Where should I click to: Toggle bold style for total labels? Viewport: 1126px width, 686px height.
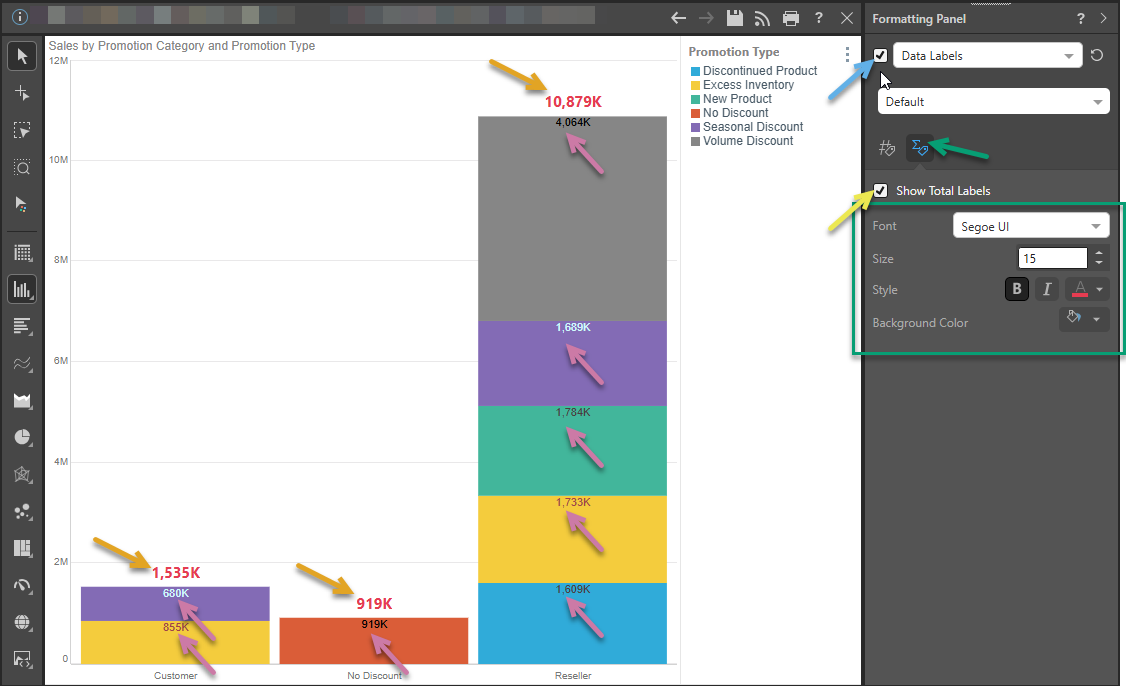point(1017,289)
